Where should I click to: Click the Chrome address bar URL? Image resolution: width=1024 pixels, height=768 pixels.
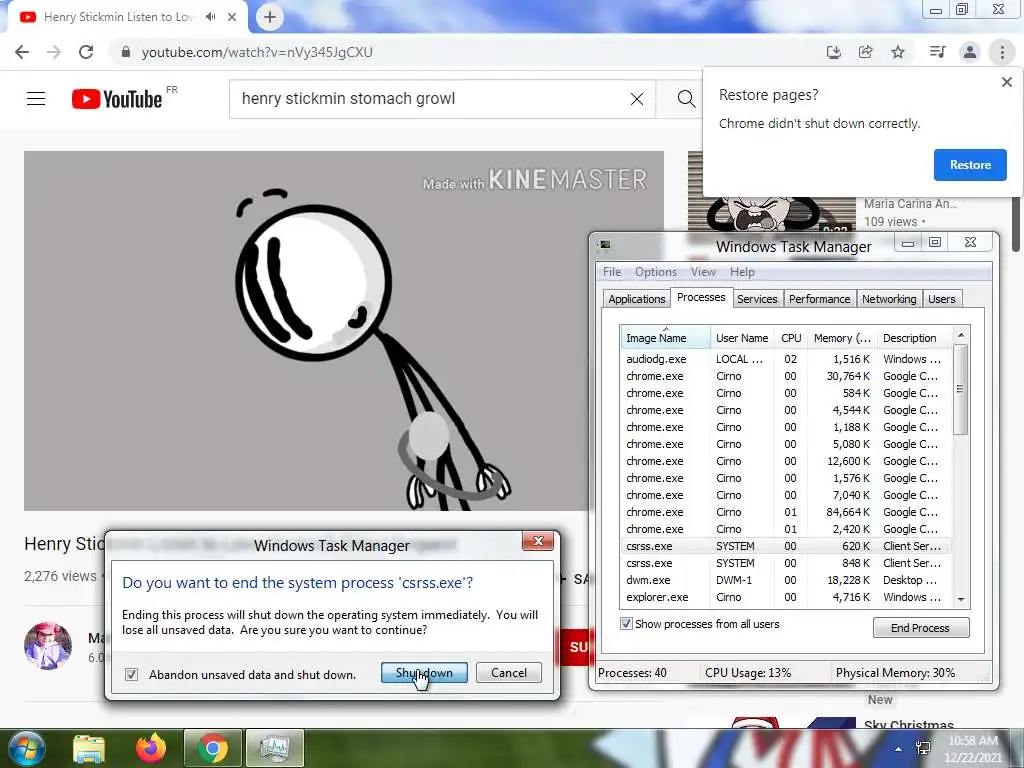(x=257, y=52)
